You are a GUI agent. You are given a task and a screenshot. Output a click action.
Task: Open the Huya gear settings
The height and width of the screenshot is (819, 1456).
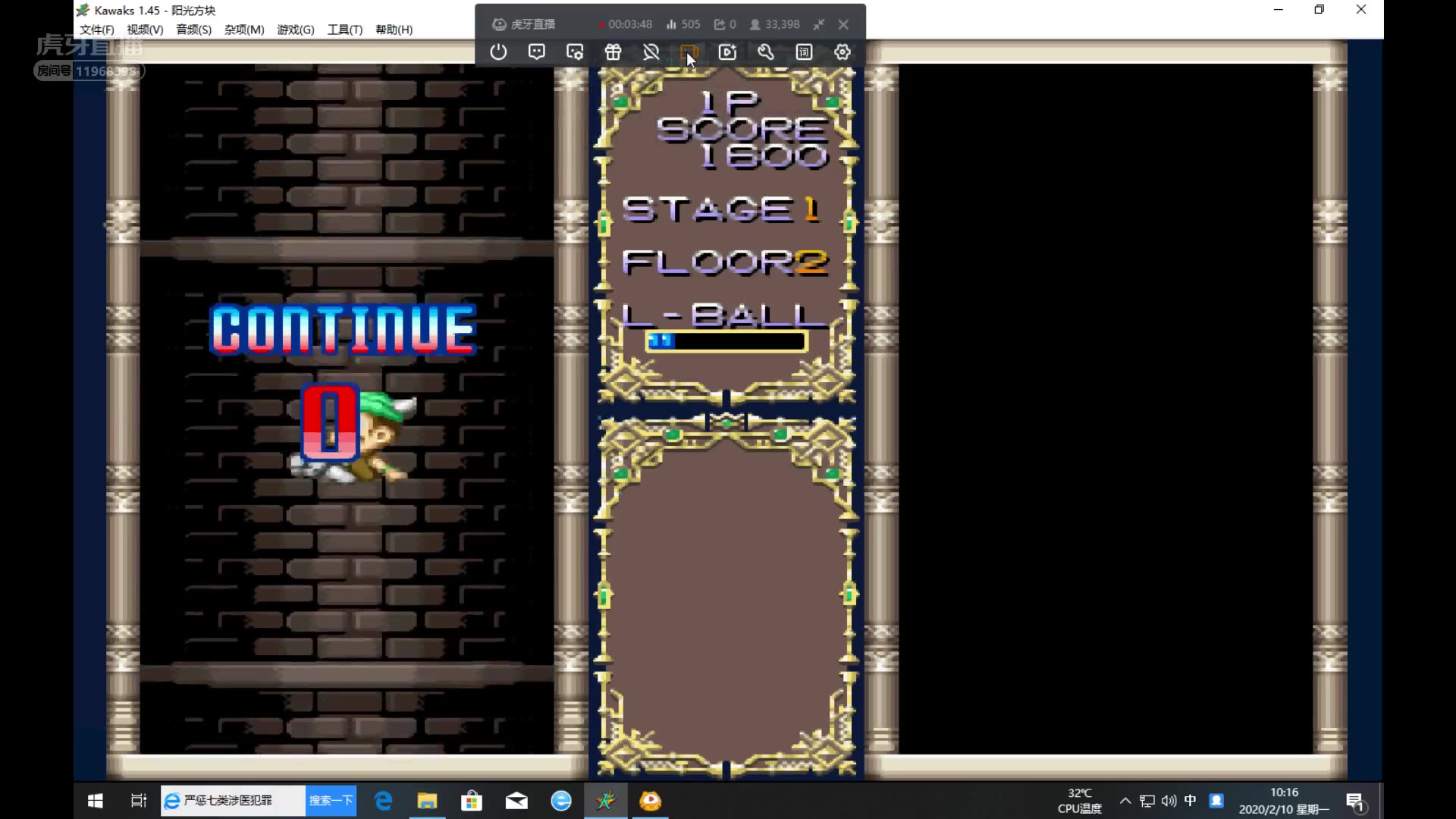point(843,52)
